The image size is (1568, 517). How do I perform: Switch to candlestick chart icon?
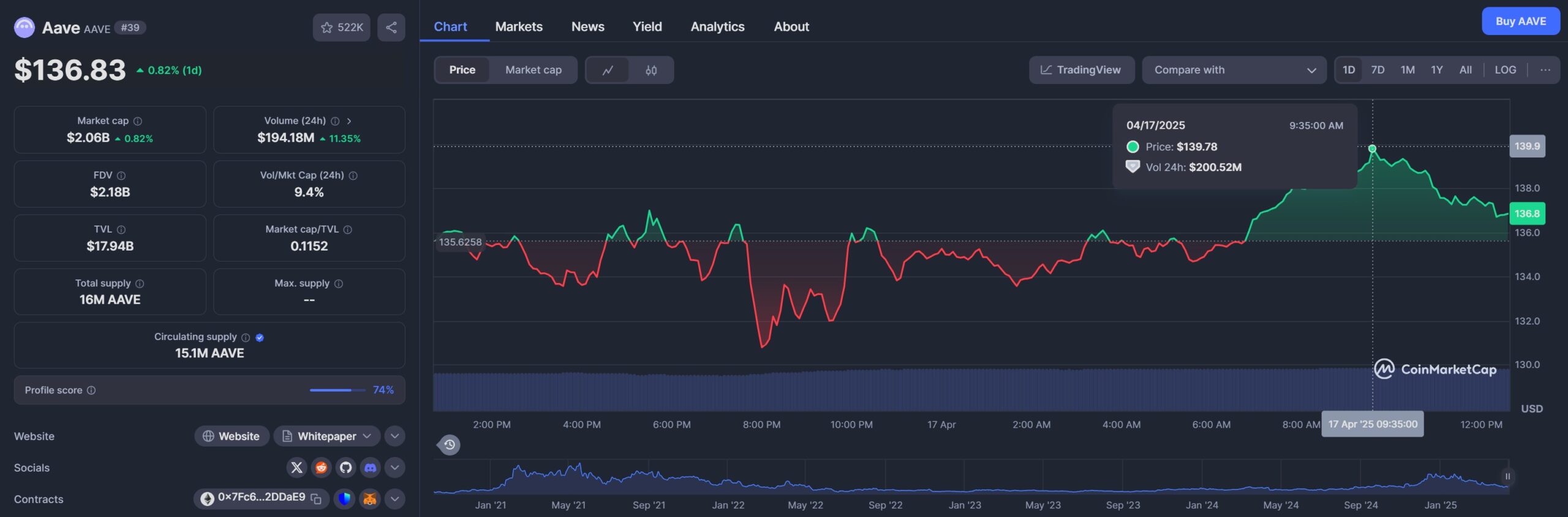[651, 70]
